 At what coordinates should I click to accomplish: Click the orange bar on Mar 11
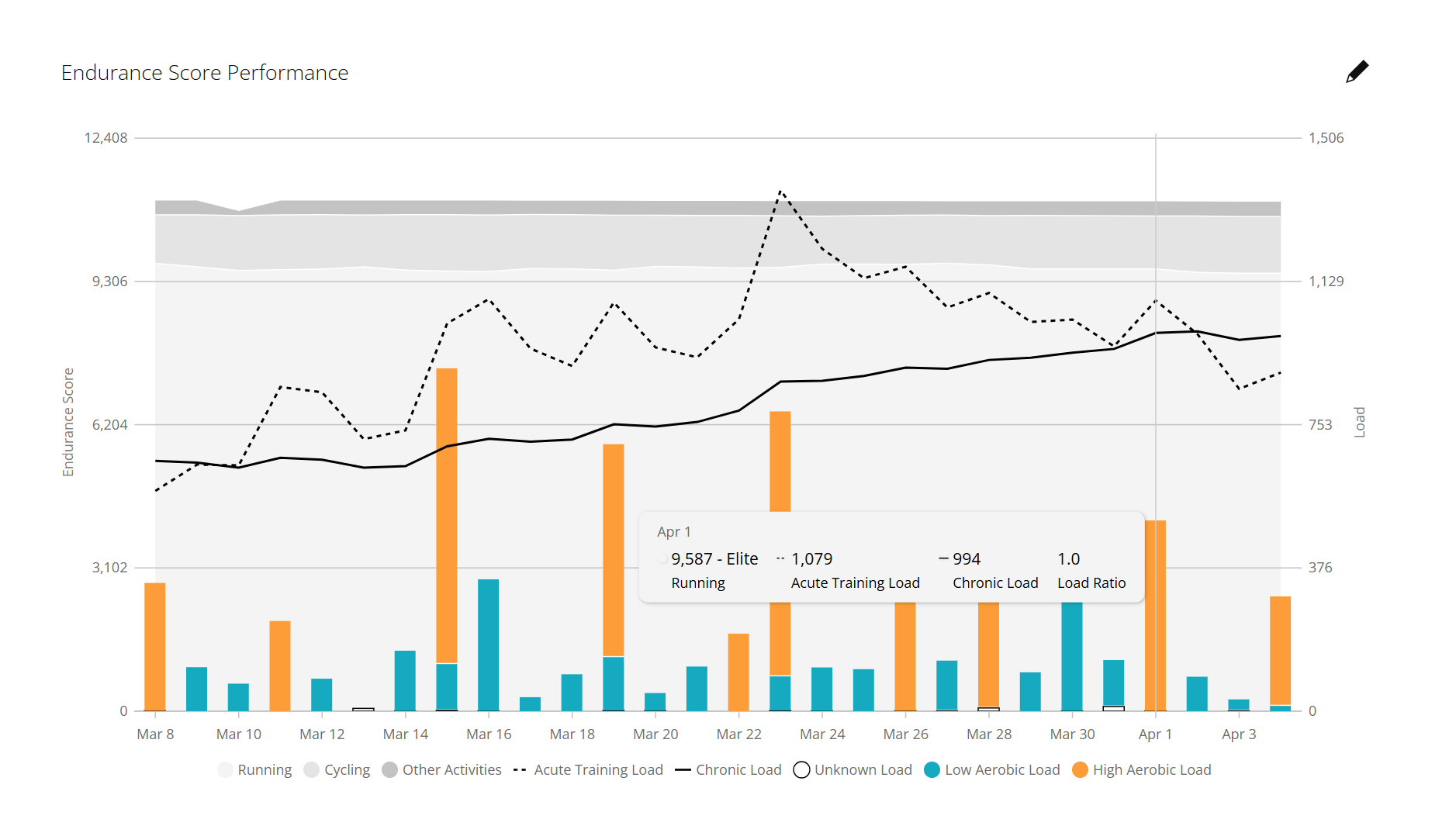280,665
